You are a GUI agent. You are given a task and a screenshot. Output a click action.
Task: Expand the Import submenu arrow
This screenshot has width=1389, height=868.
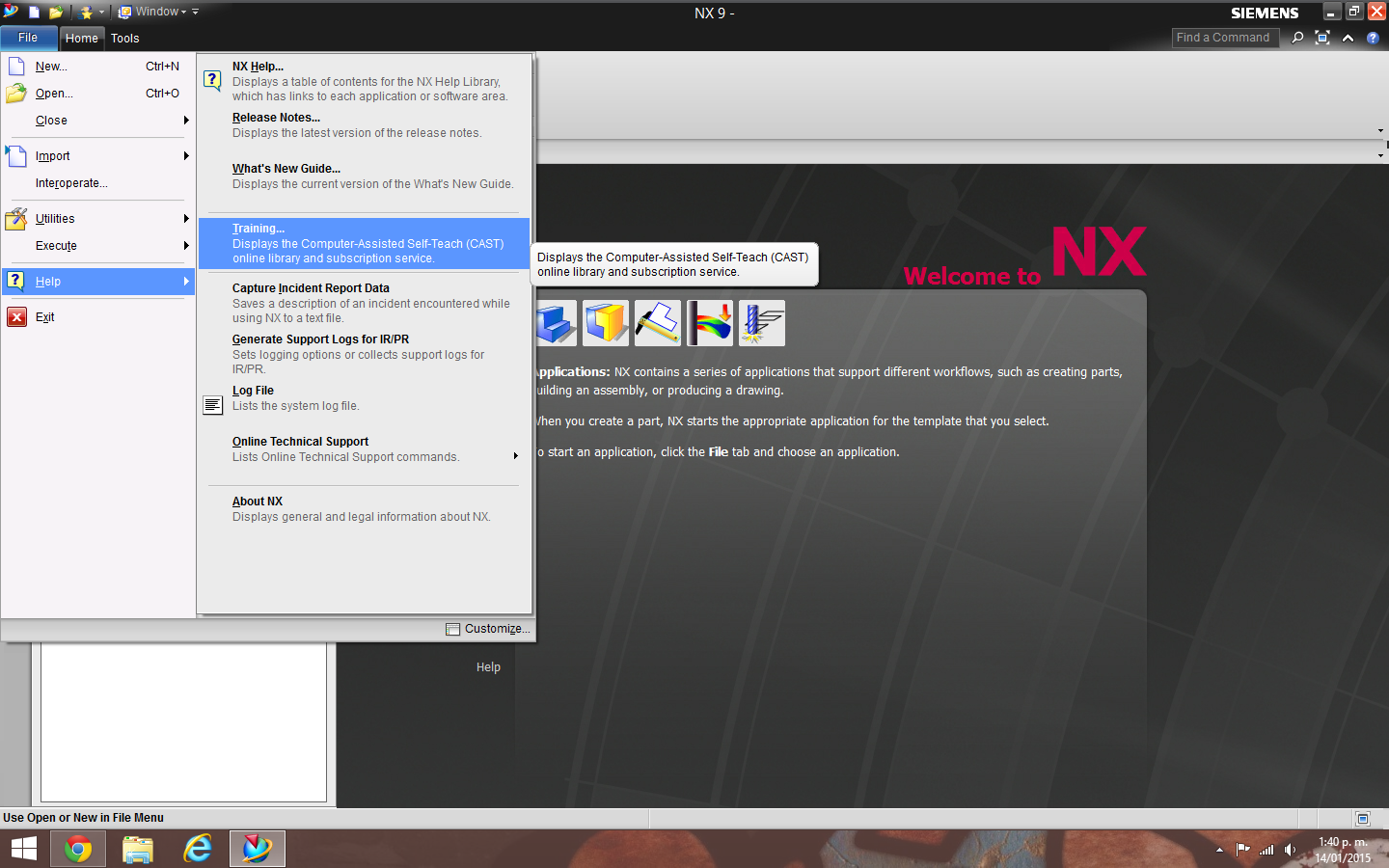(x=186, y=156)
